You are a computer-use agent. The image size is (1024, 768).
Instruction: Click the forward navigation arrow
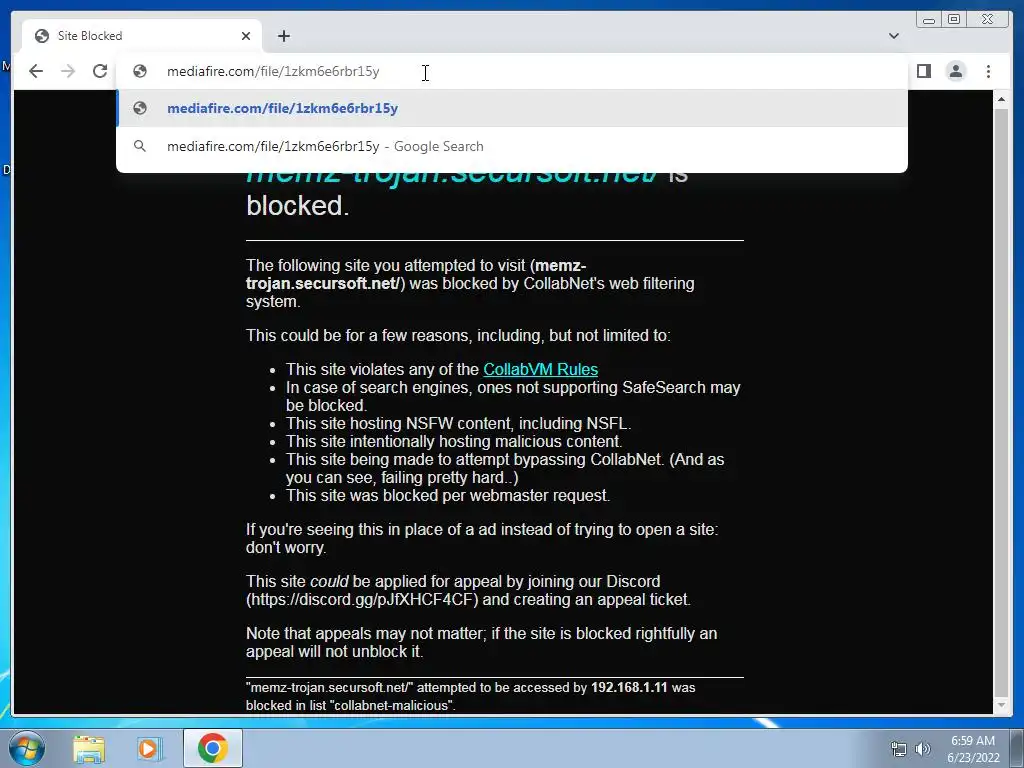[68, 71]
